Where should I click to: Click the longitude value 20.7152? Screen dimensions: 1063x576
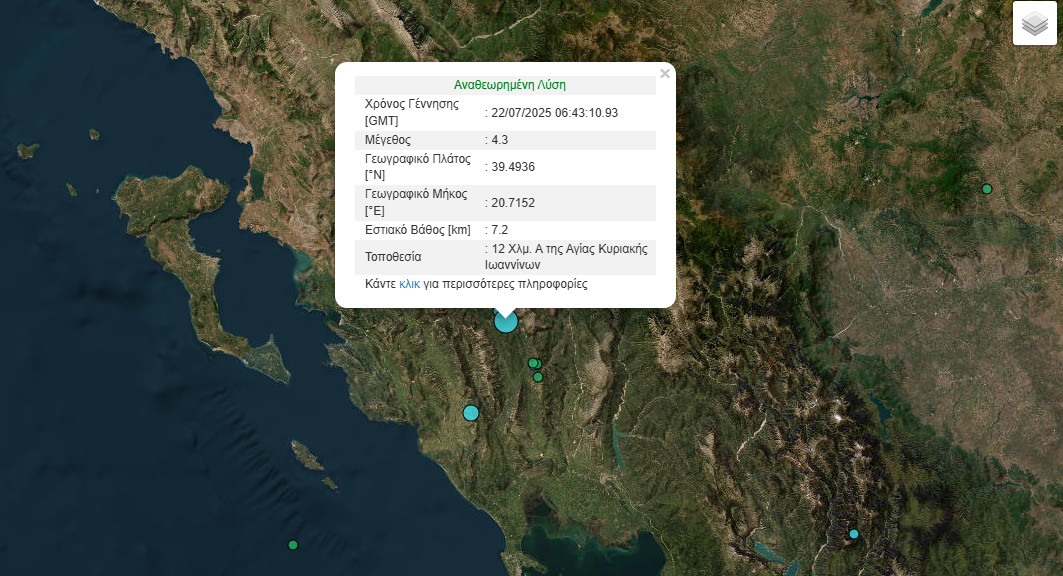pos(514,203)
